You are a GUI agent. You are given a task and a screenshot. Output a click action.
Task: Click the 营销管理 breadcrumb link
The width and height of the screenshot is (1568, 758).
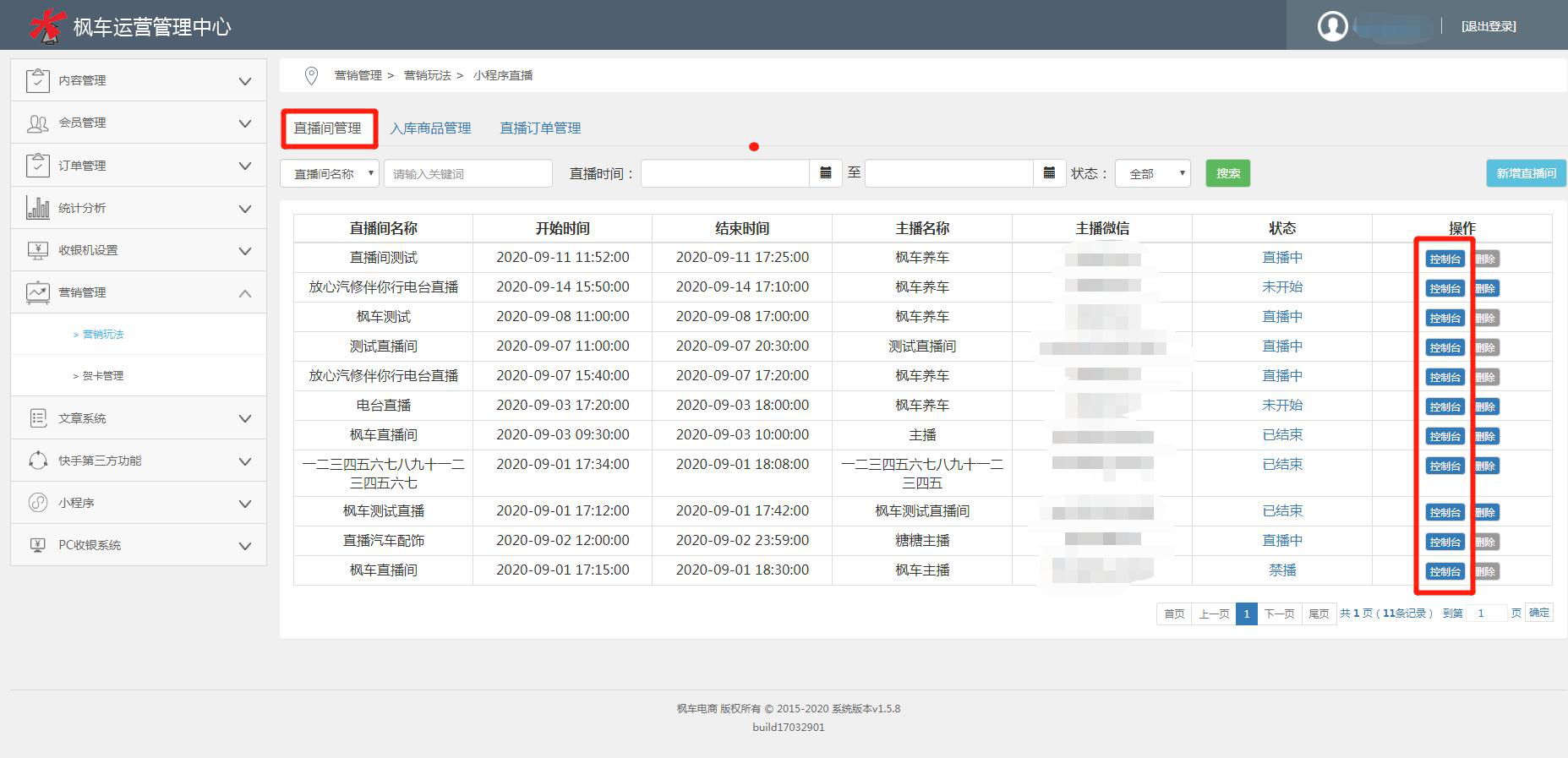pos(358,75)
